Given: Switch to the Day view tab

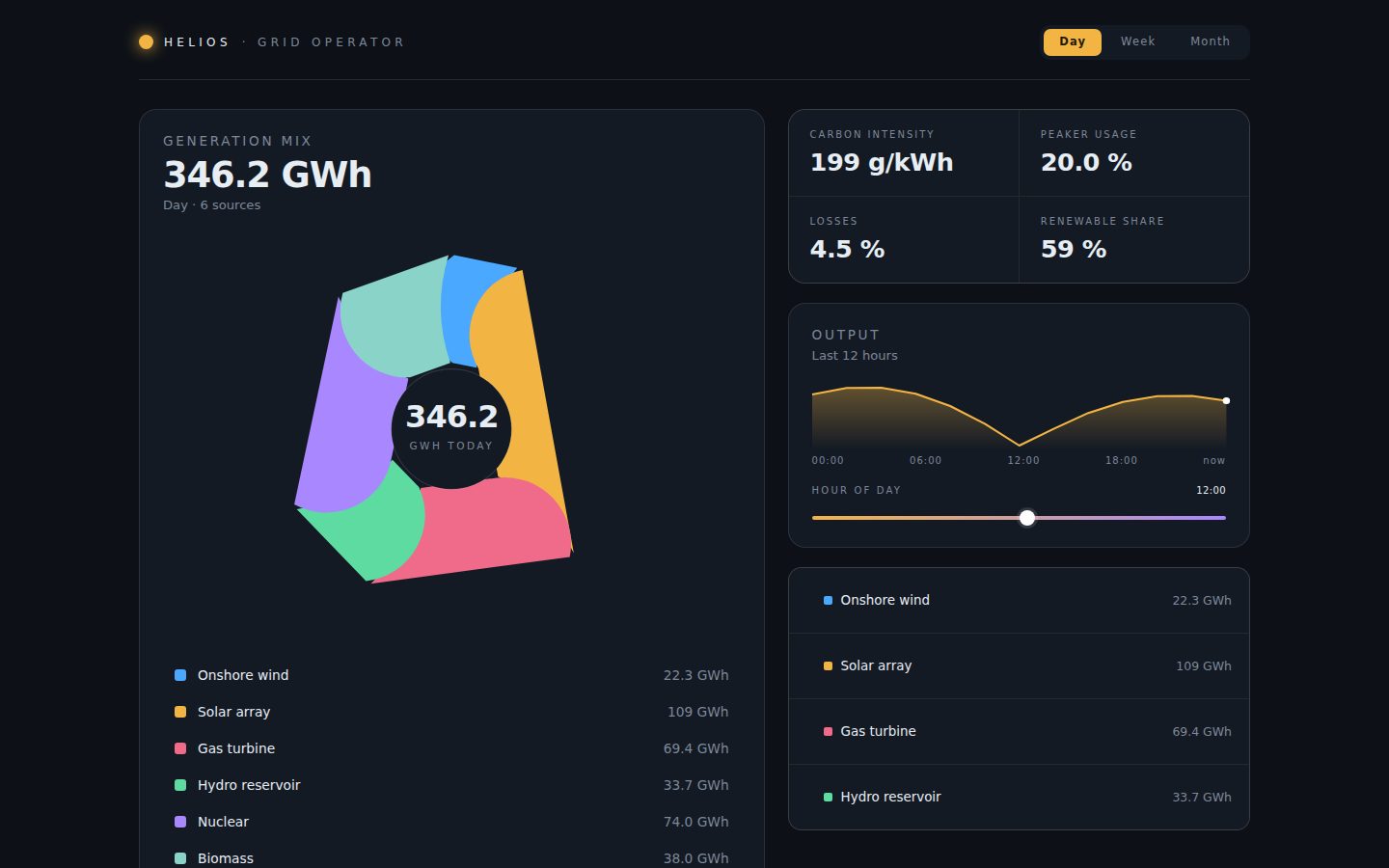Looking at the screenshot, I should click(x=1072, y=41).
